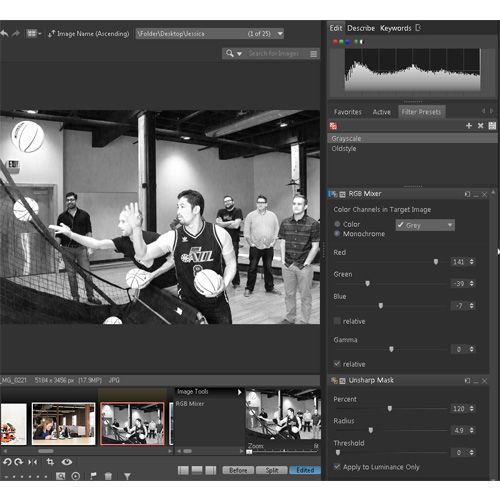
Task: Switch to the Keywords tab
Action: (396, 28)
